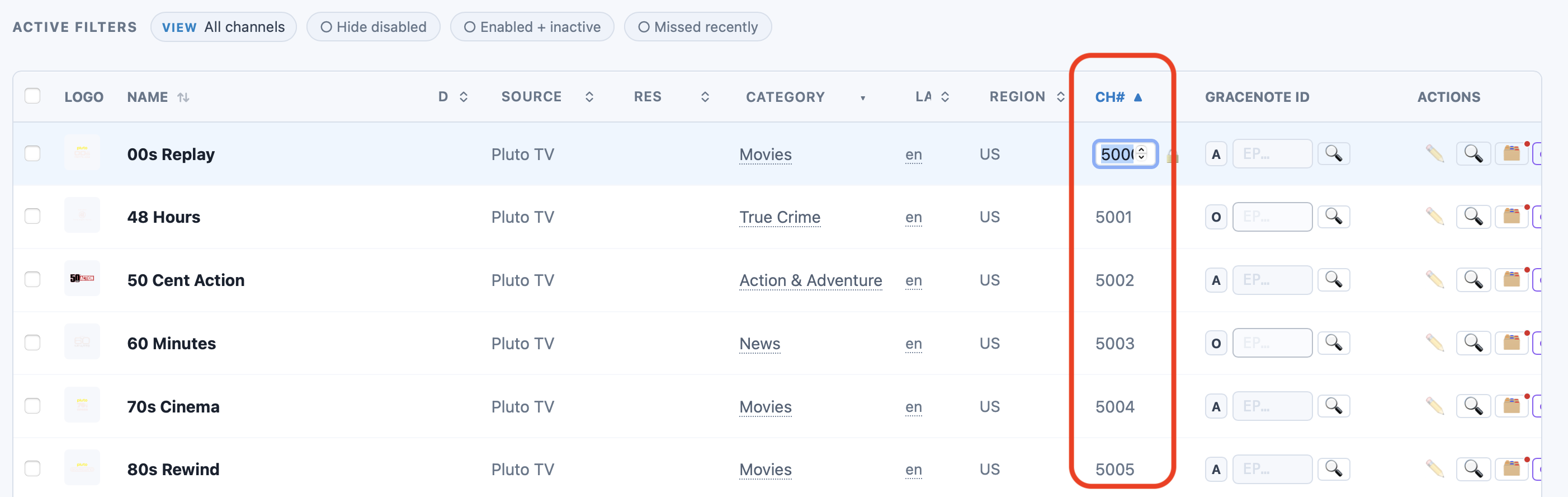
Task: Open the Actions magnifier for 48 Hours
Action: pyautogui.click(x=1473, y=217)
